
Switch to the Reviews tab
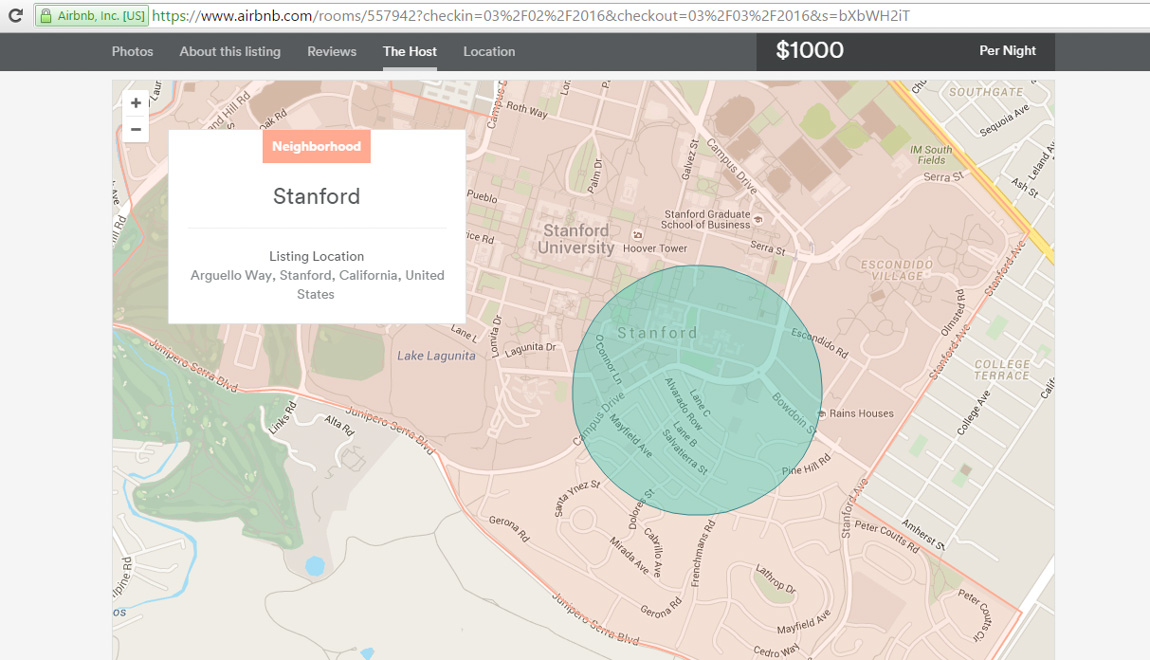click(x=332, y=51)
